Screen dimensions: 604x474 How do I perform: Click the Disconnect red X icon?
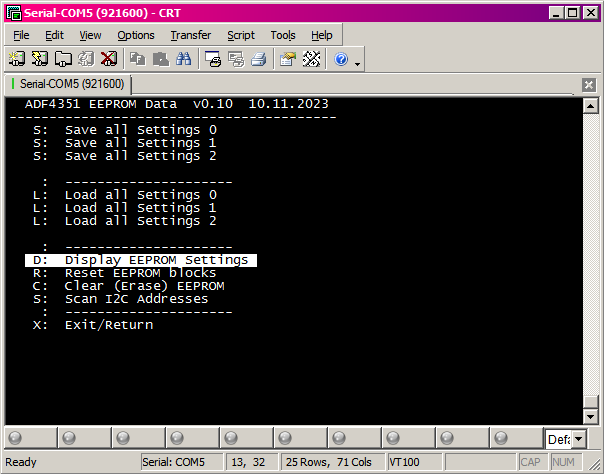pyautogui.click(x=109, y=59)
